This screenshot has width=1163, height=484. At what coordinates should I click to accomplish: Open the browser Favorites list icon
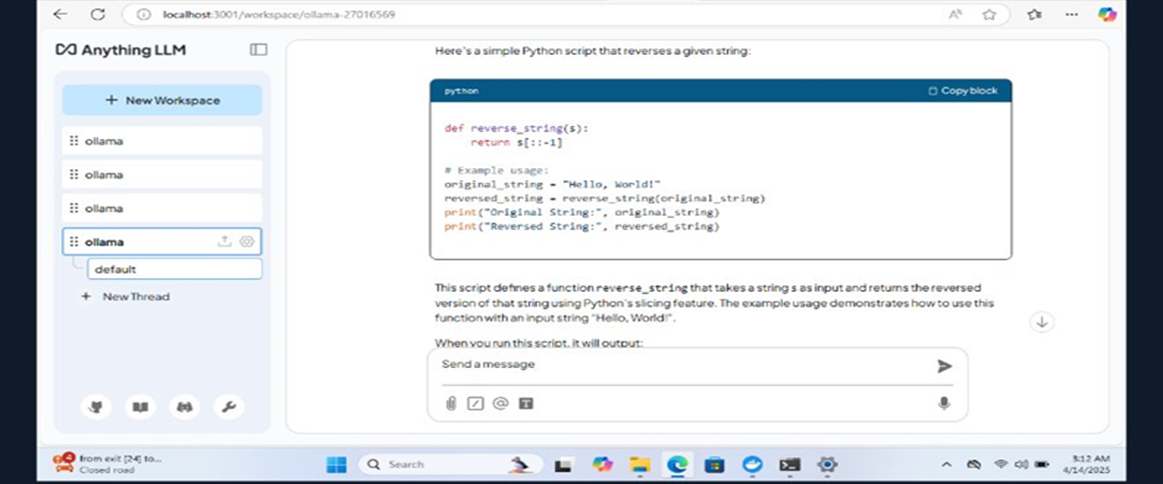(1035, 14)
